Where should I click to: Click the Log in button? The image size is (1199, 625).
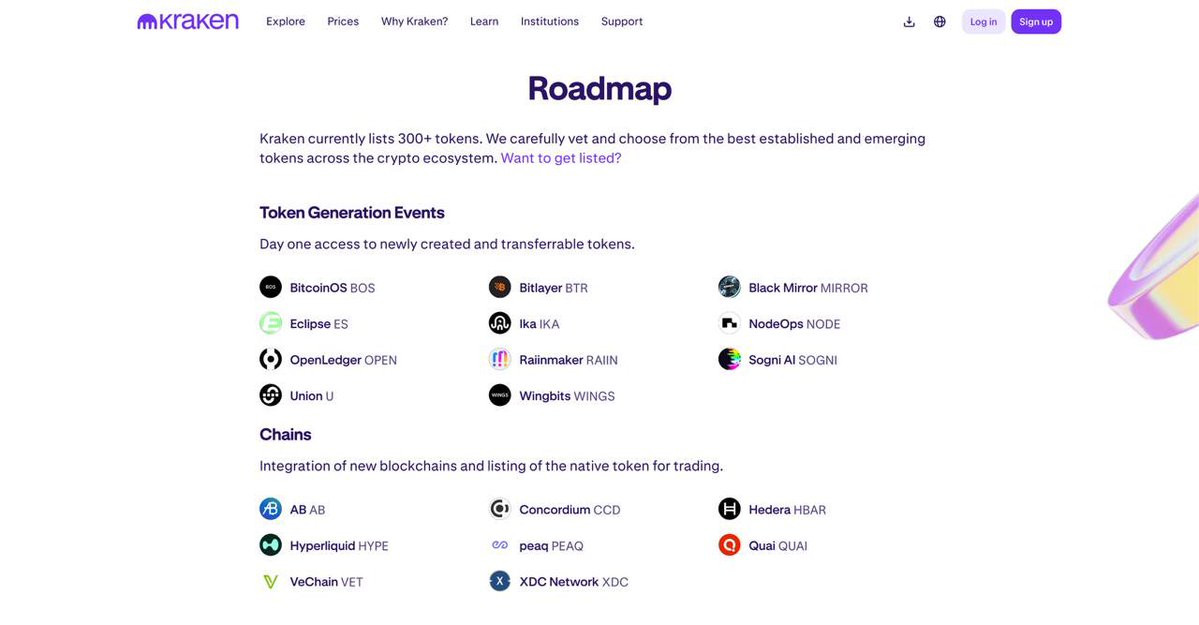point(983,21)
